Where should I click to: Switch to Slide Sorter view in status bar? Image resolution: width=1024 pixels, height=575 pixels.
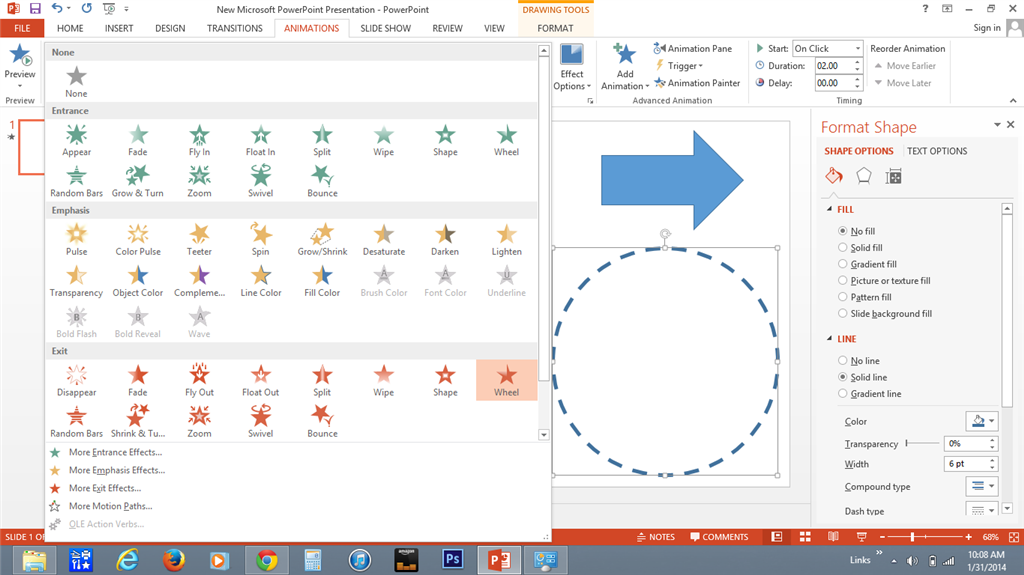[x=805, y=537]
